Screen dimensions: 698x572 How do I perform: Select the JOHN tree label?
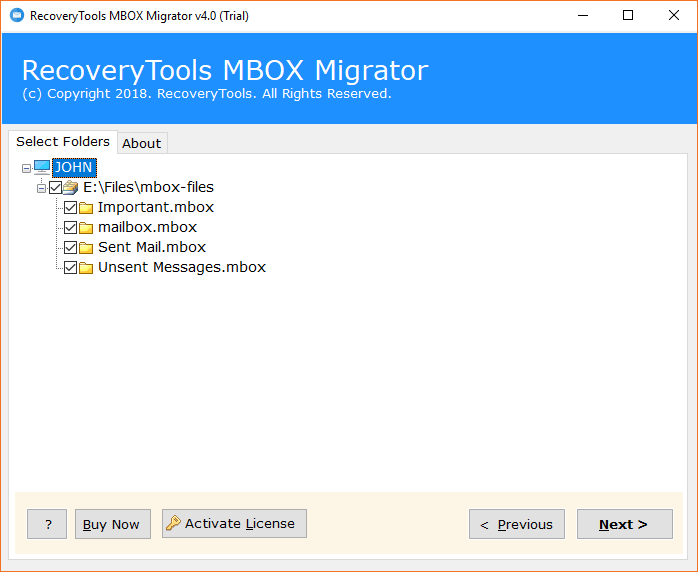point(74,167)
